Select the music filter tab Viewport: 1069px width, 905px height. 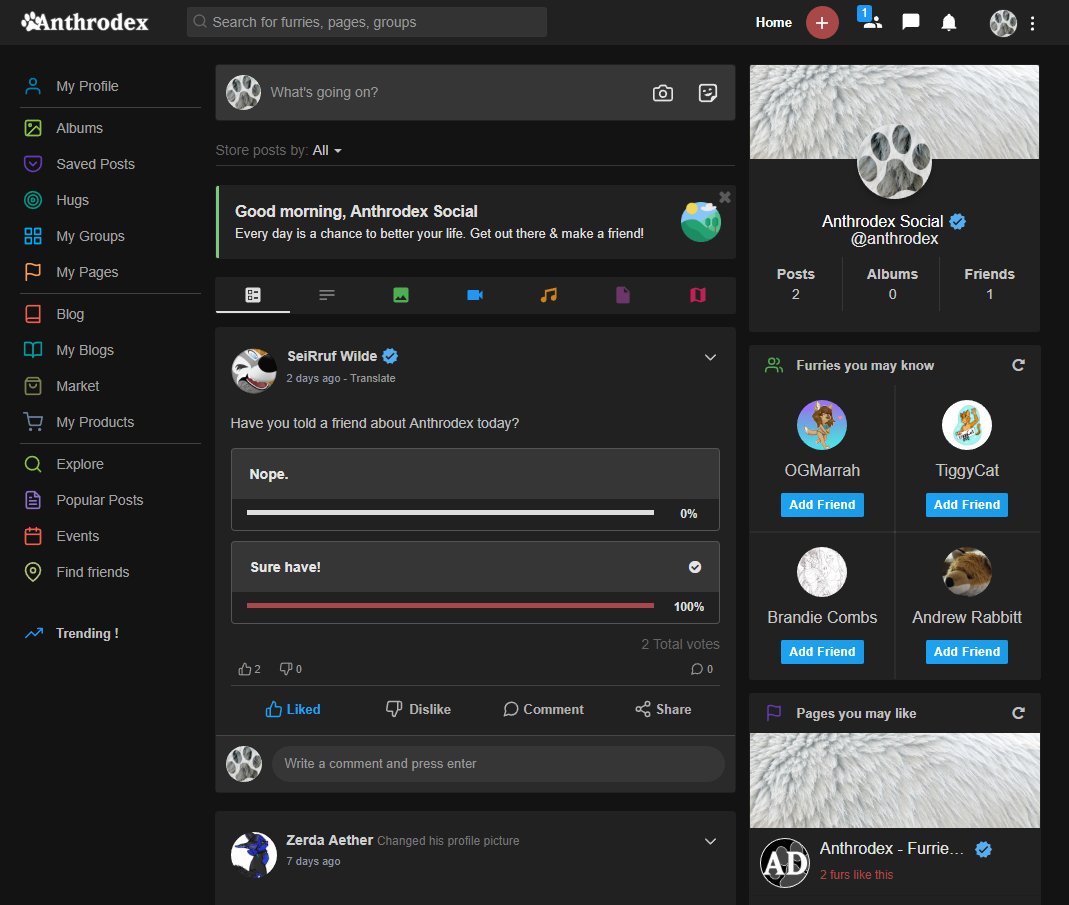[549, 295]
